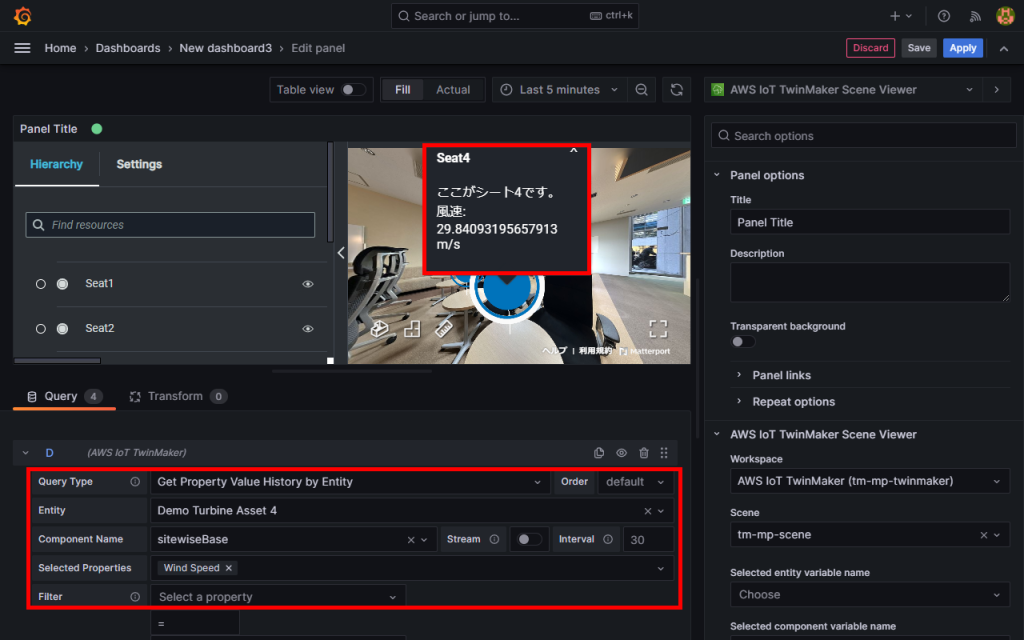Select the Fill view mode

point(402,89)
